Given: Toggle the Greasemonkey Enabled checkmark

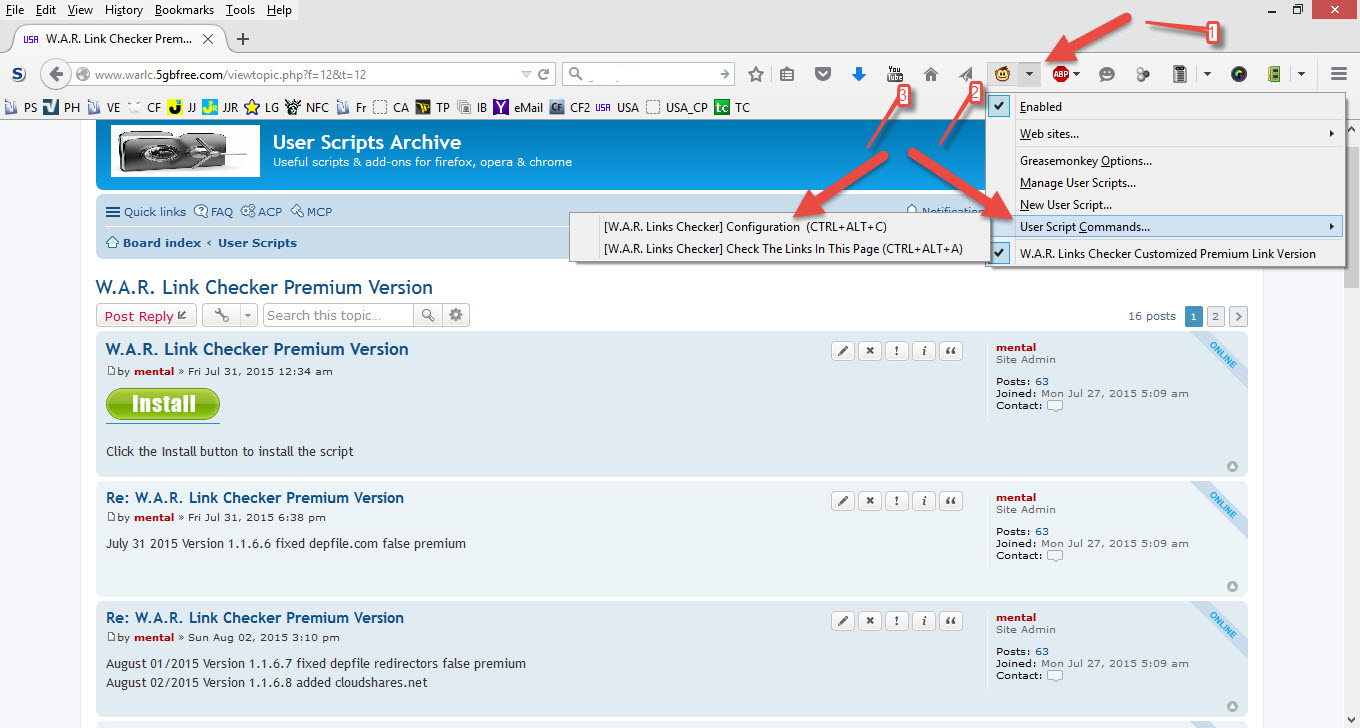Looking at the screenshot, I should click(x=1040, y=107).
